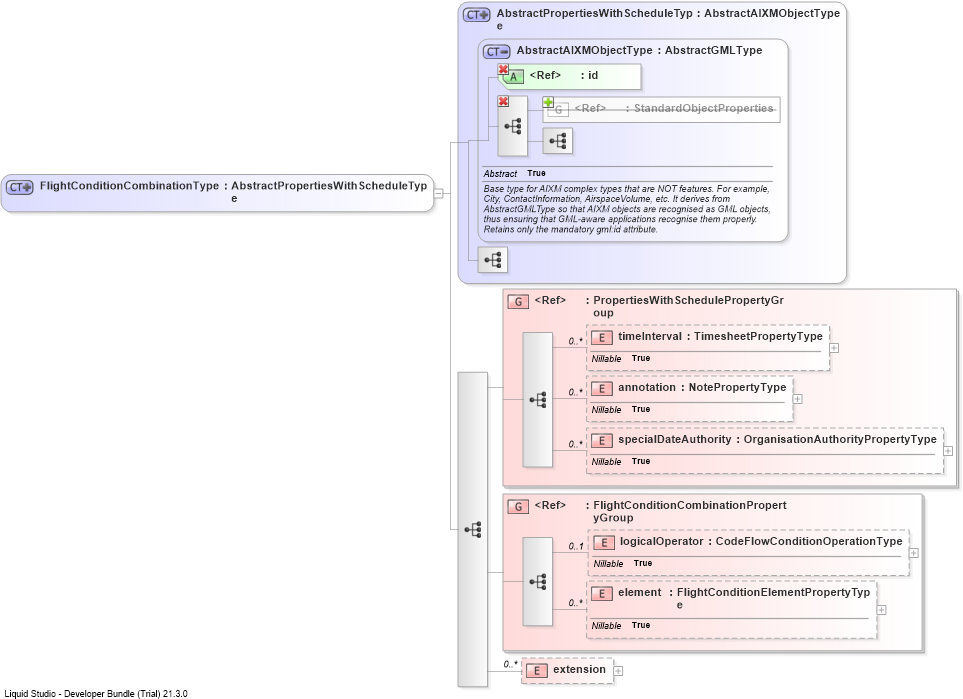This screenshot has width=963, height=699.
Task: Expand the element FlightConditionElementPropertyType node
Action: coord(881,610)
